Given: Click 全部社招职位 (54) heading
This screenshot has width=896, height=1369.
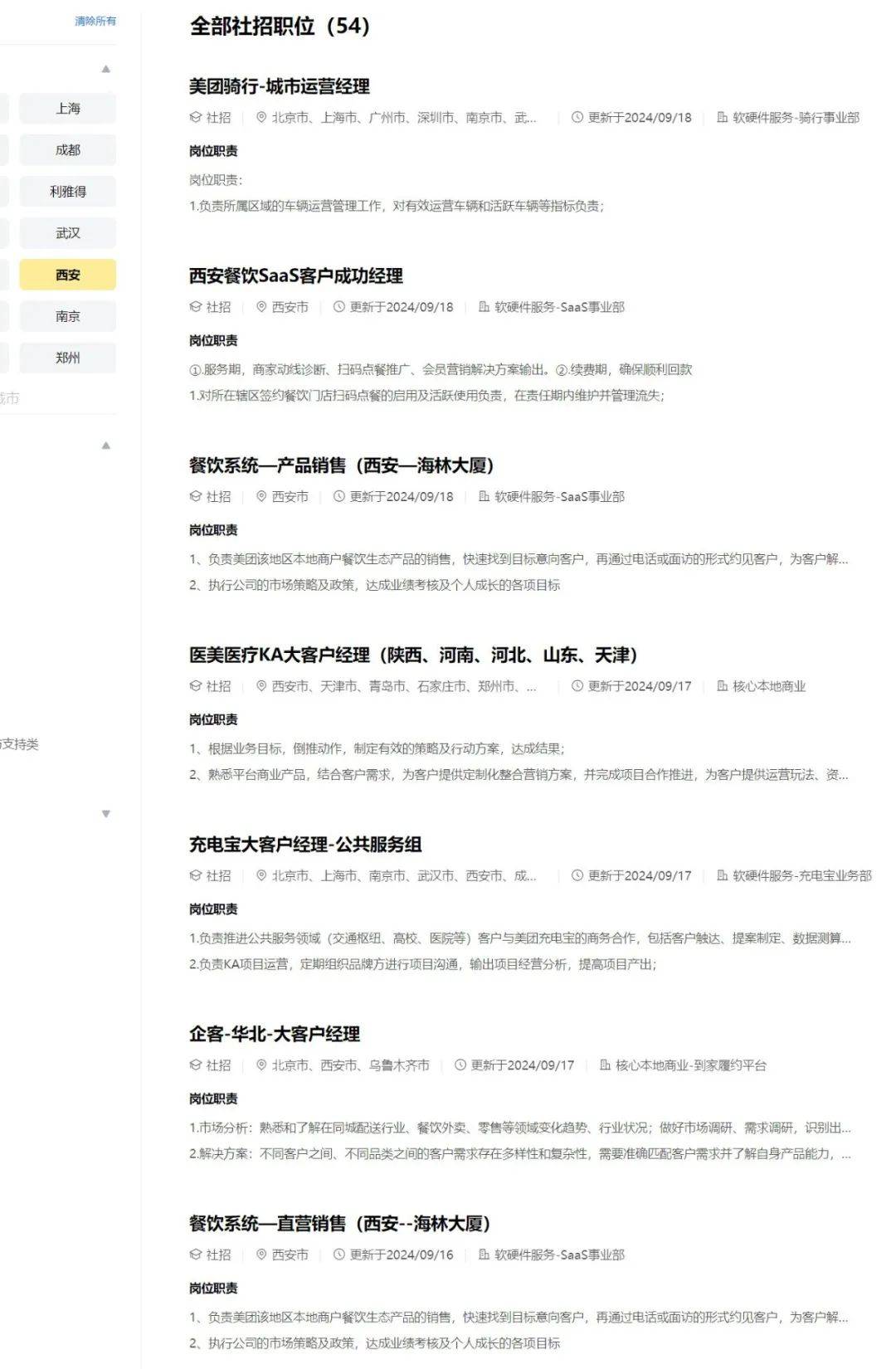Looking at the screenshot, I should (280, 27).
